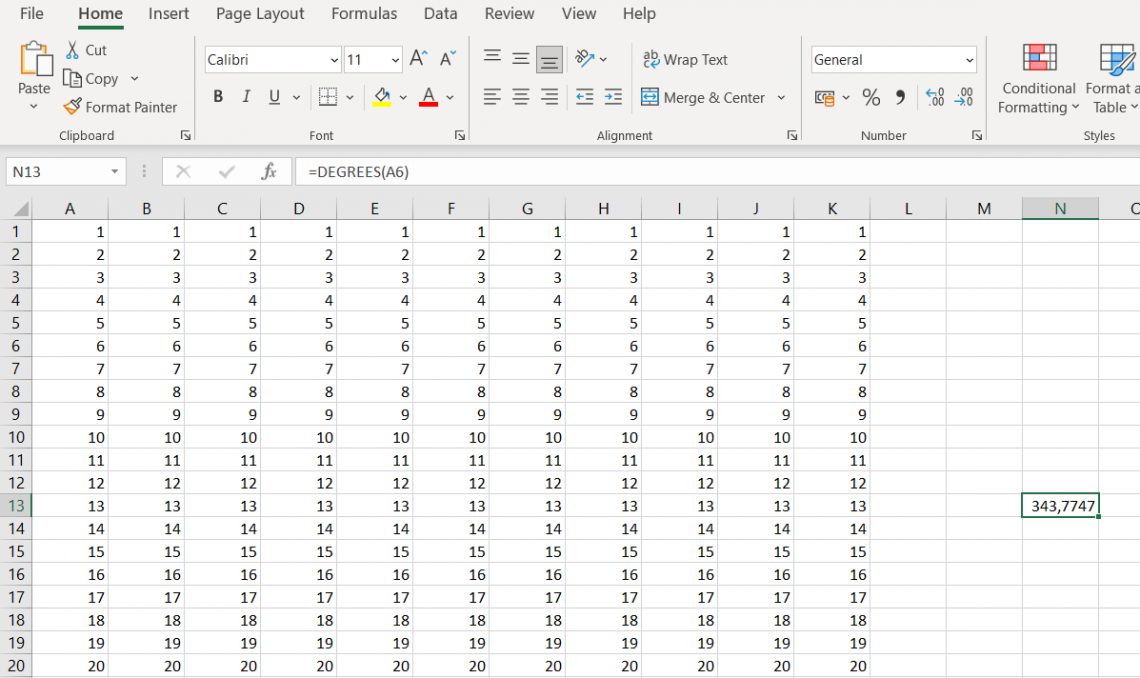Toggle Bold formatting

tap(218, 97)
